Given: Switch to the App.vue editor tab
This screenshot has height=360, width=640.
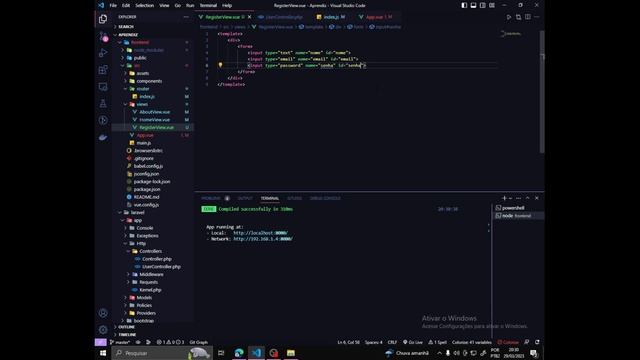Looking at the screenshot, I should click(376, 17).
